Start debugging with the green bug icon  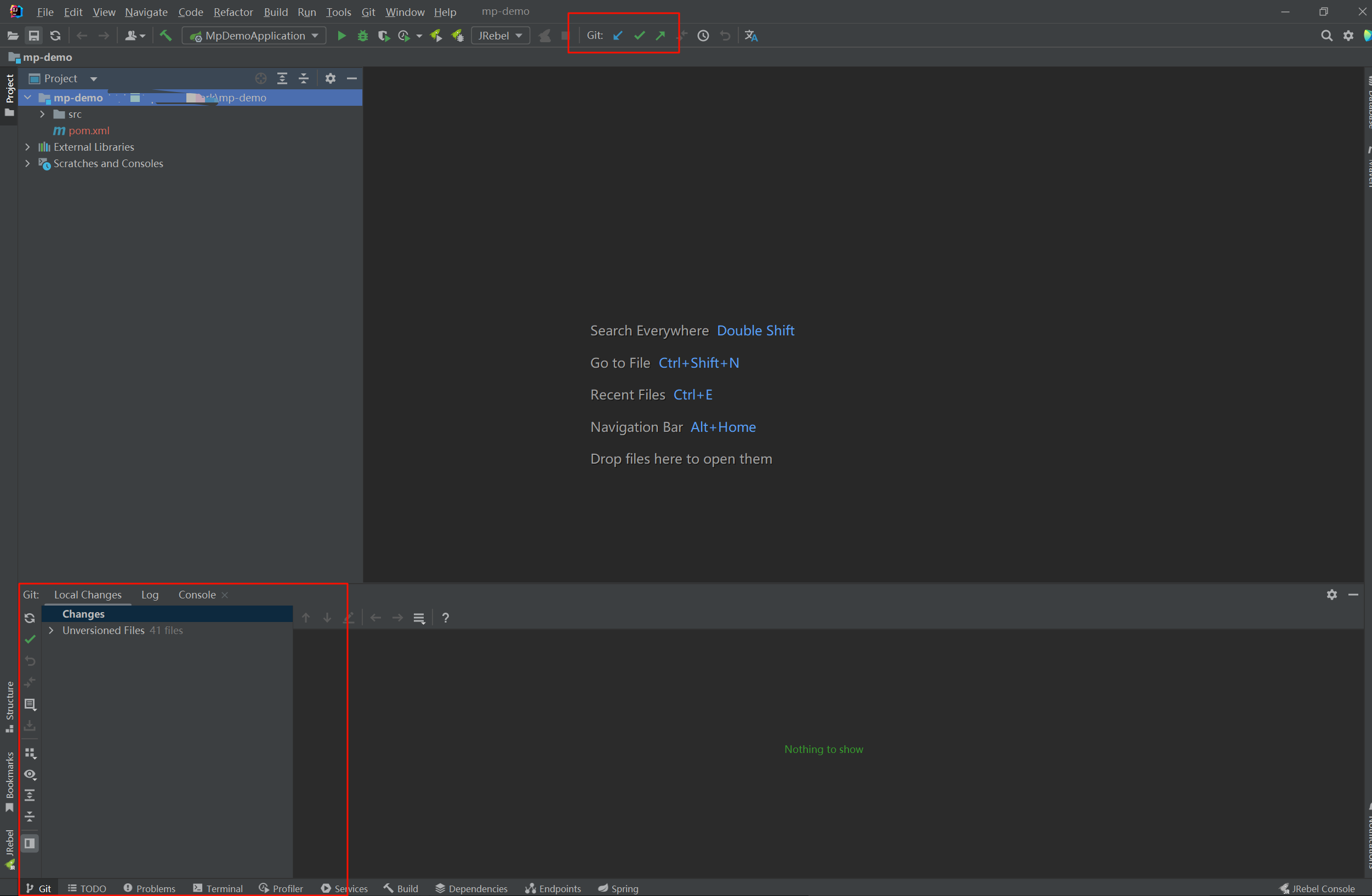(x=363, y=36)
